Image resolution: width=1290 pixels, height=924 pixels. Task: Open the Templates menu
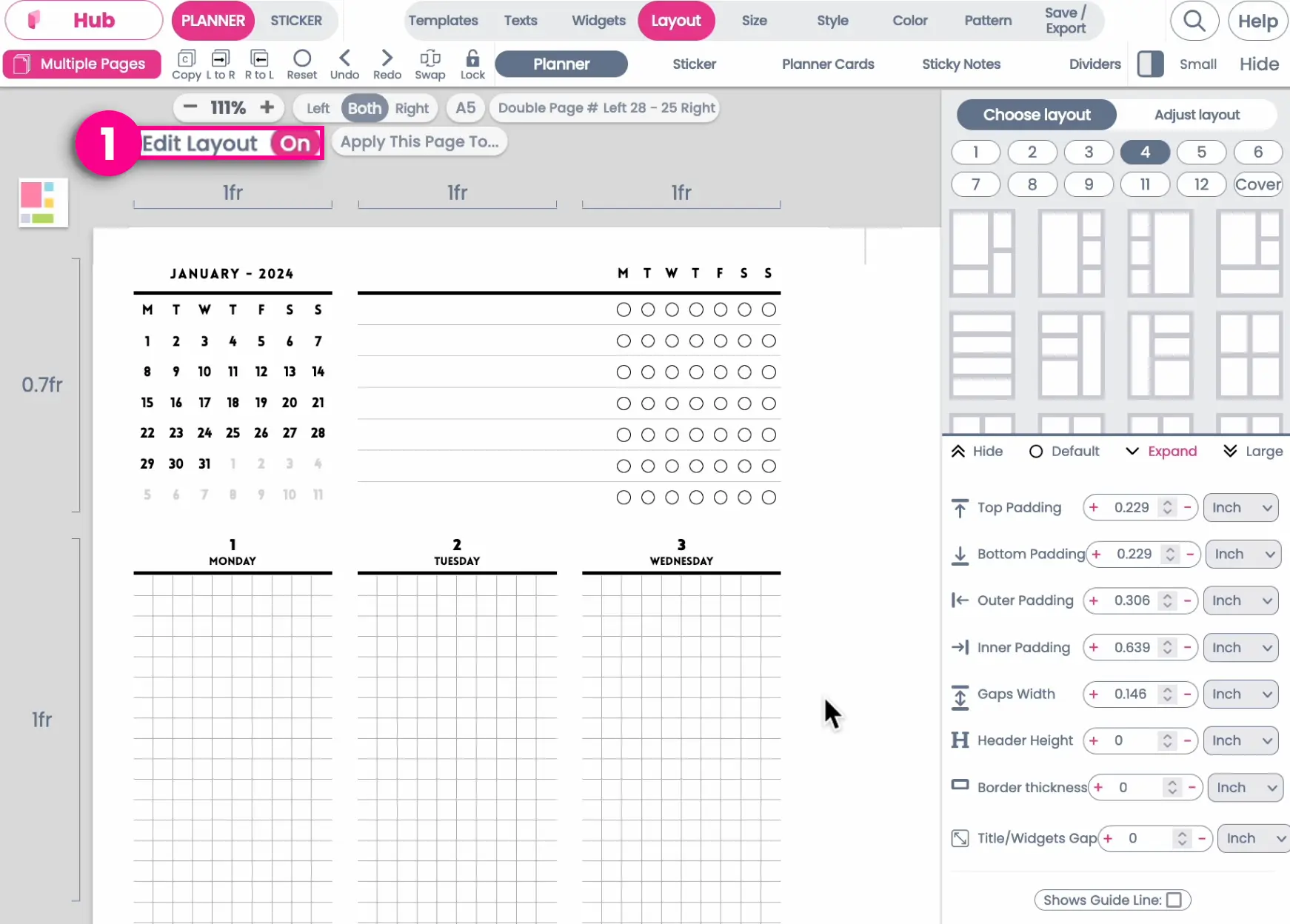coord(444,21)
